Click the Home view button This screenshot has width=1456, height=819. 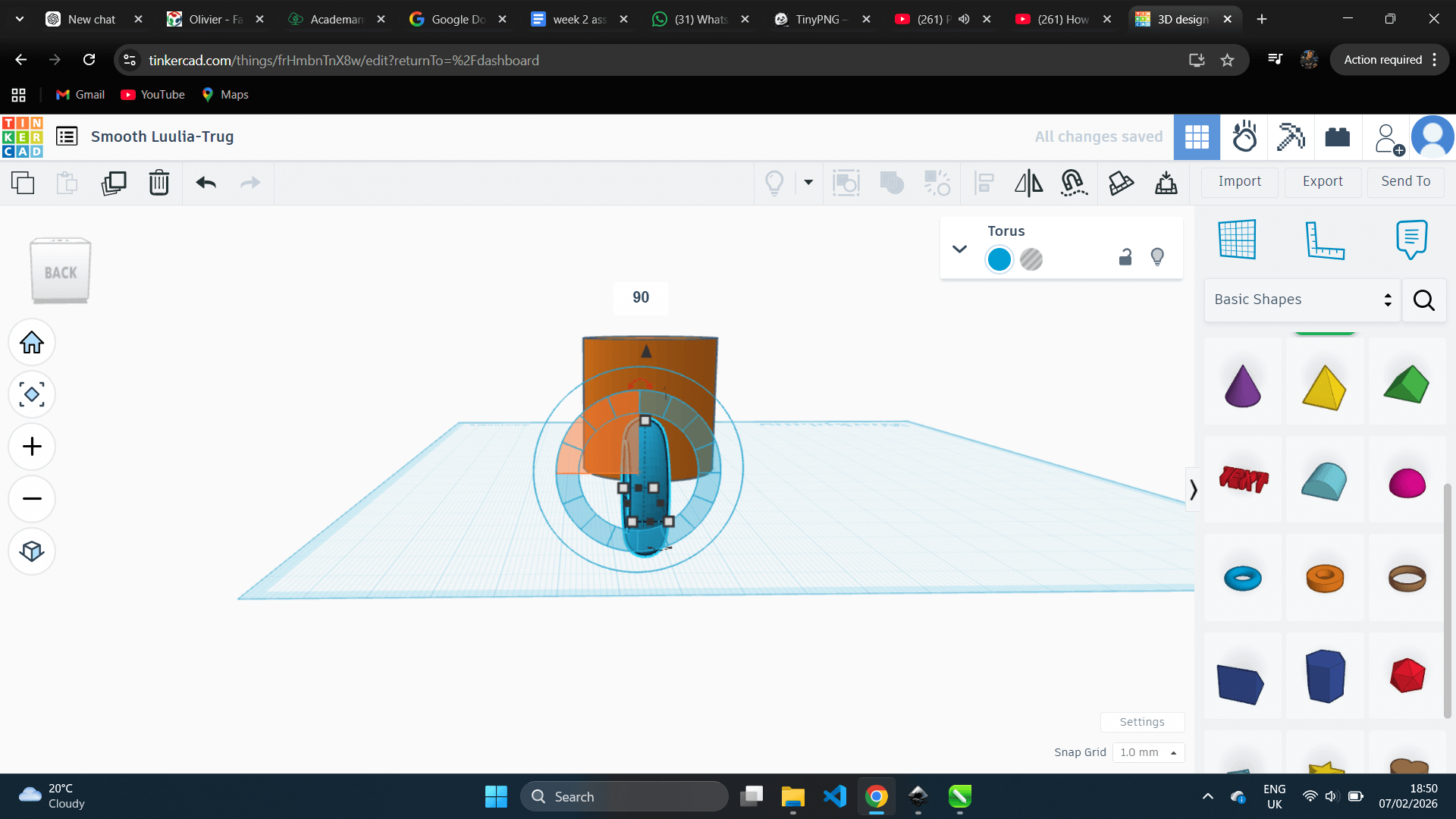(32, 342)
